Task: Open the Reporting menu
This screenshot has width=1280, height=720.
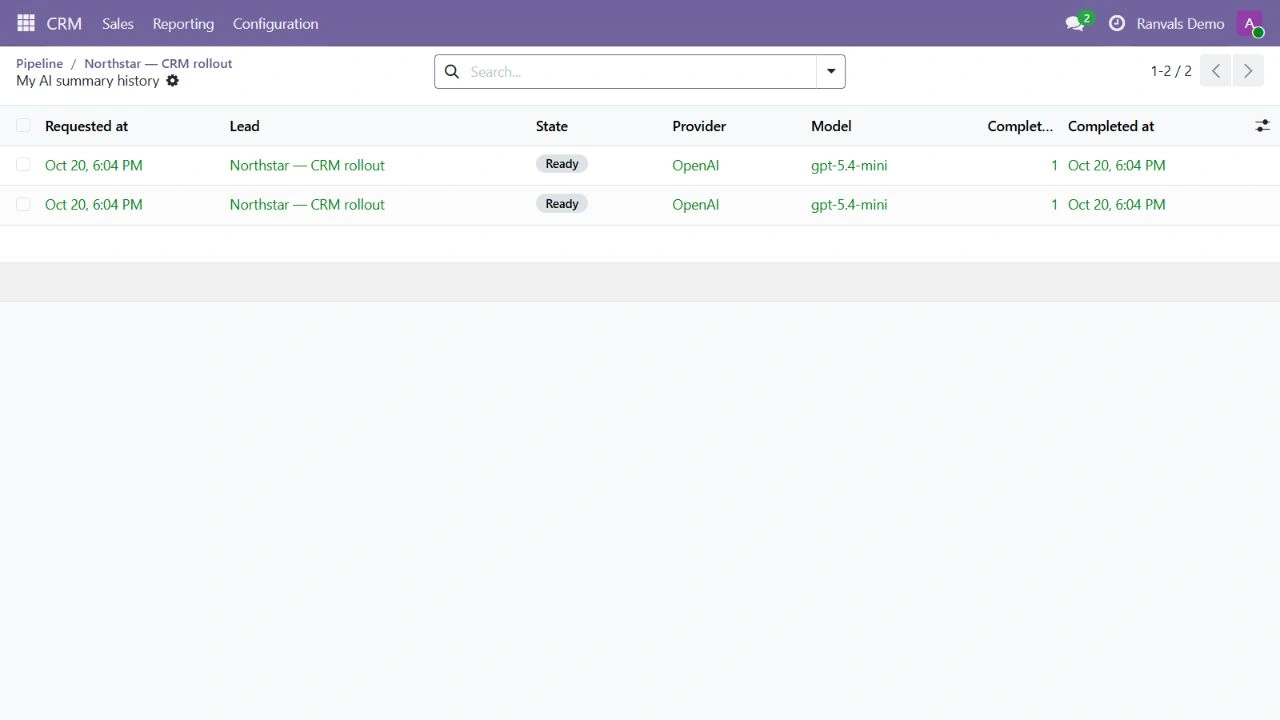Action: tap(183, 23)
